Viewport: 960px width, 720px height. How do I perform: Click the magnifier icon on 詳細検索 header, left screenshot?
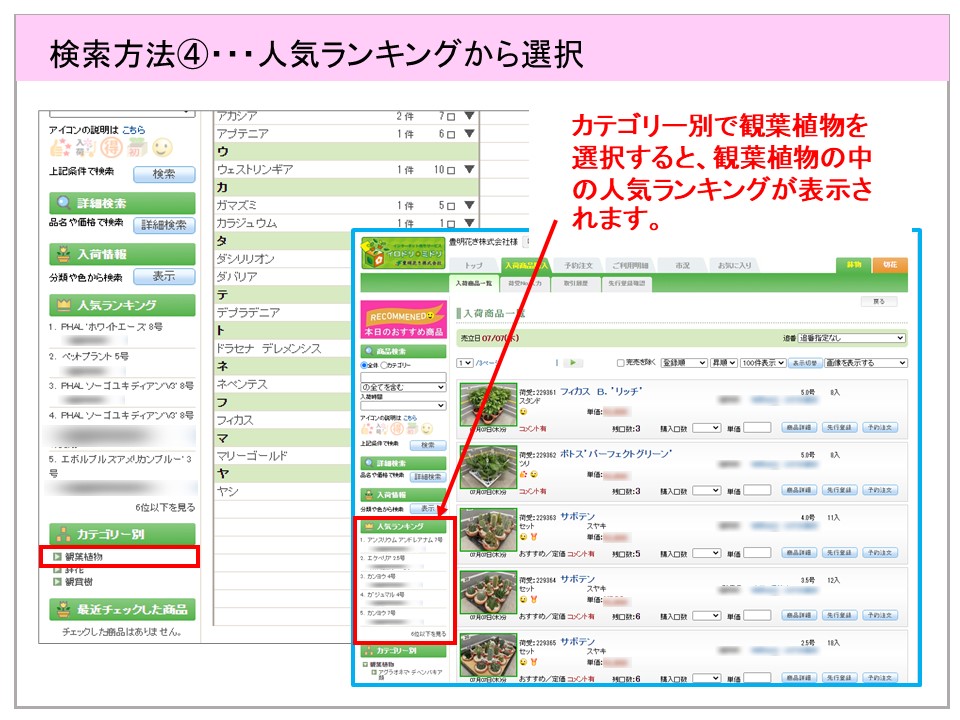63,203
